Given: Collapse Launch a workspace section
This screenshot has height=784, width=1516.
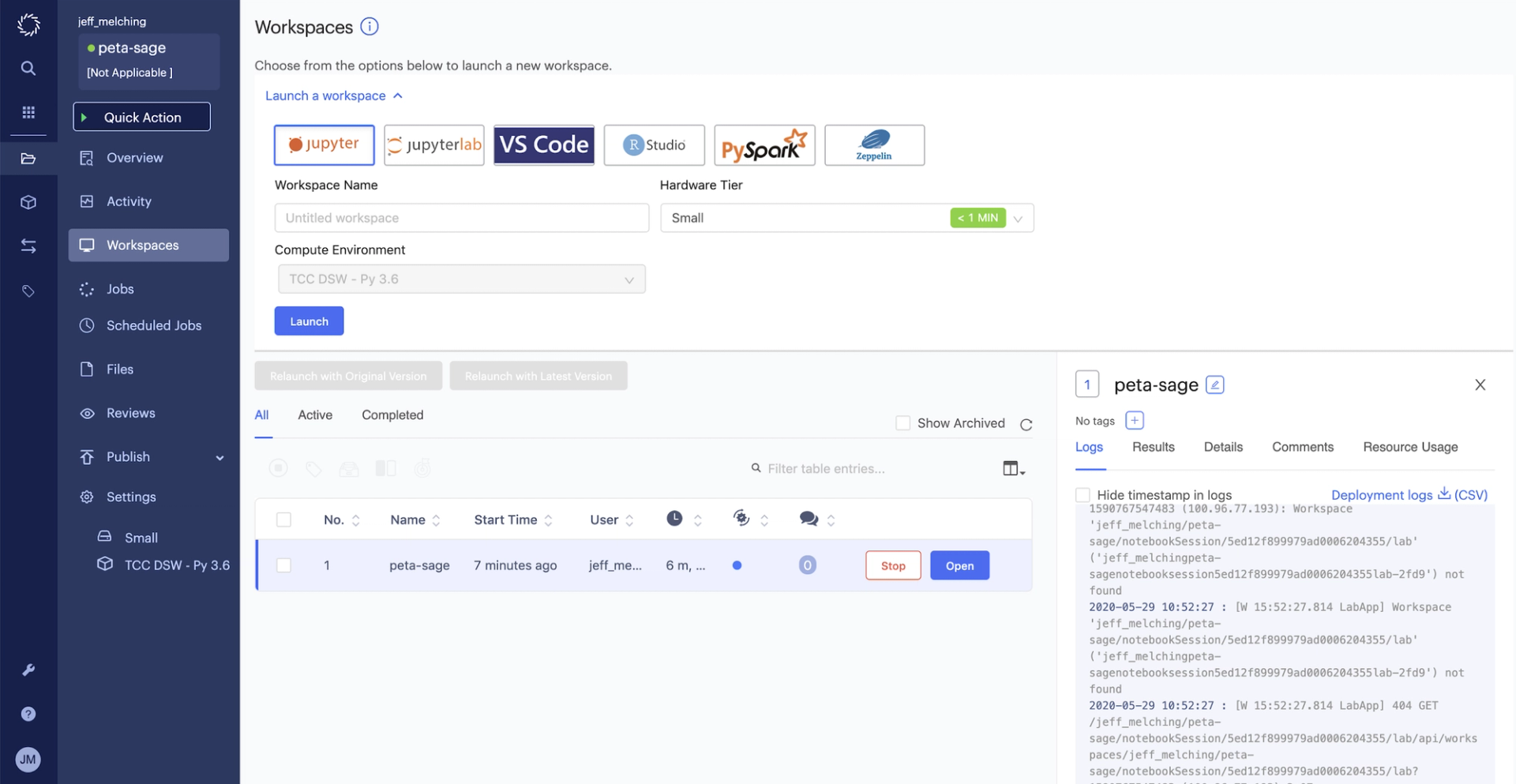Looking at the screenshot, I should [334, 96].
